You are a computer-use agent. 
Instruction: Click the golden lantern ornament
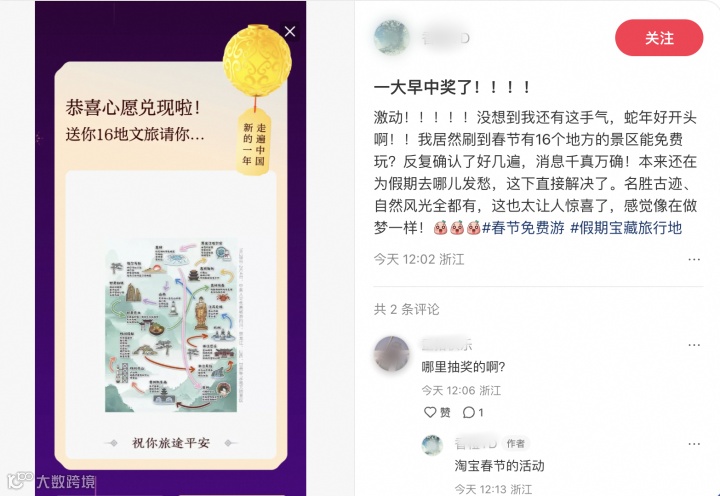(257, 60)
